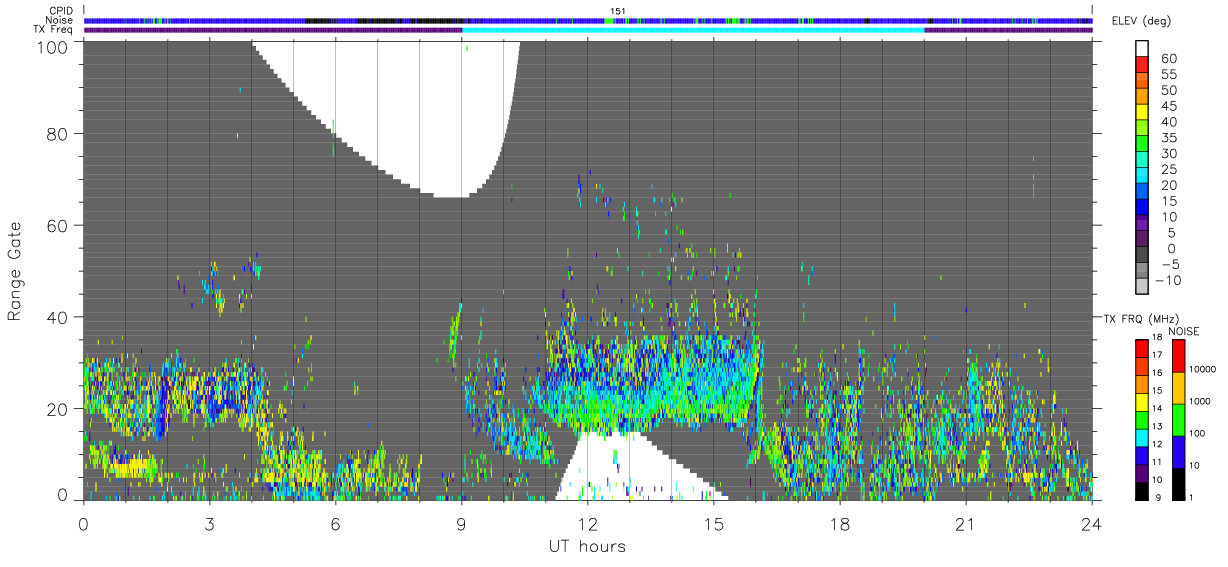Click the 35 label on ELEV colorbar
Viewport: 1228px width, 567px height.
tap(1168, 138)
